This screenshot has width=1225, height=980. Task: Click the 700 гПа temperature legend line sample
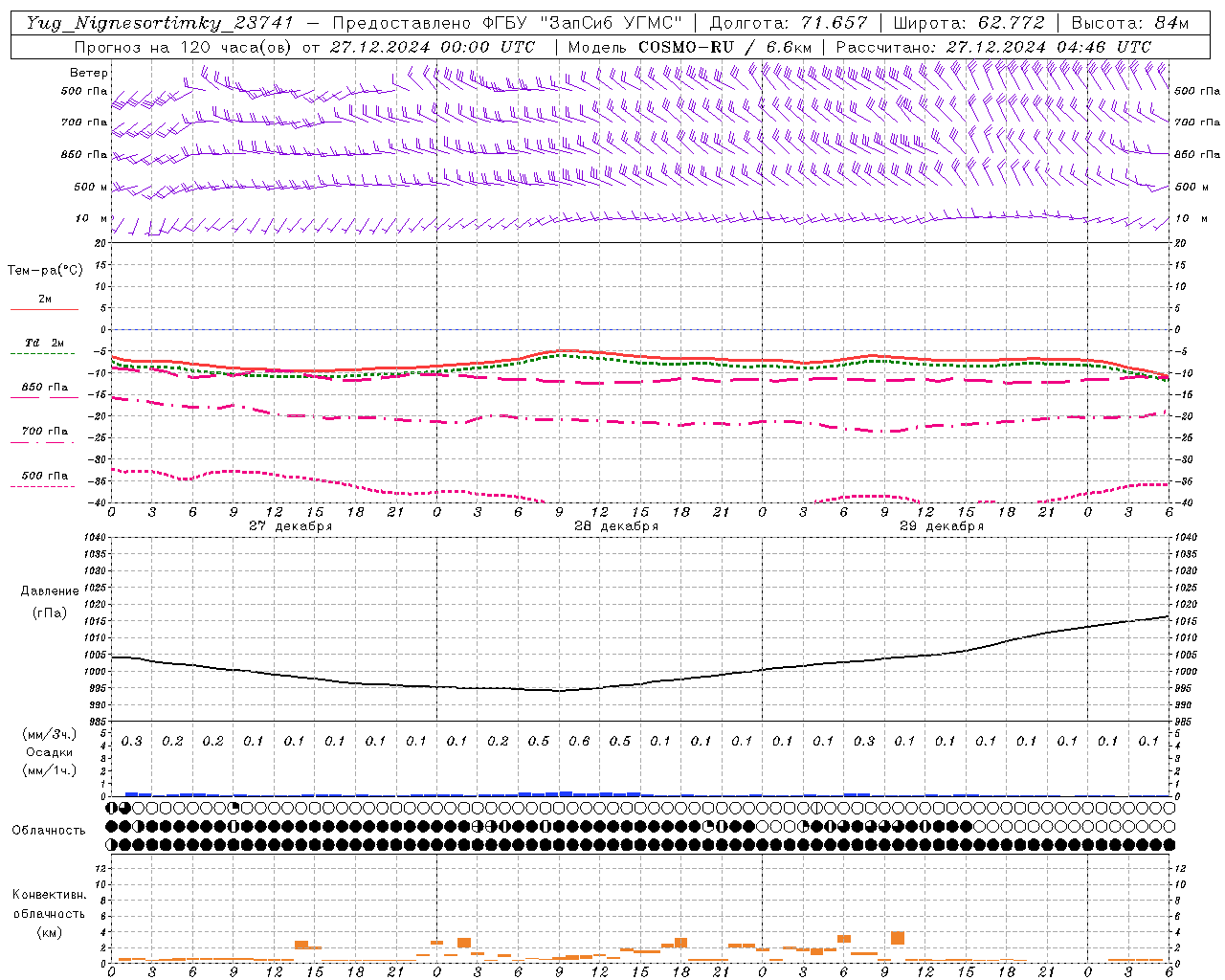point(44,442)
